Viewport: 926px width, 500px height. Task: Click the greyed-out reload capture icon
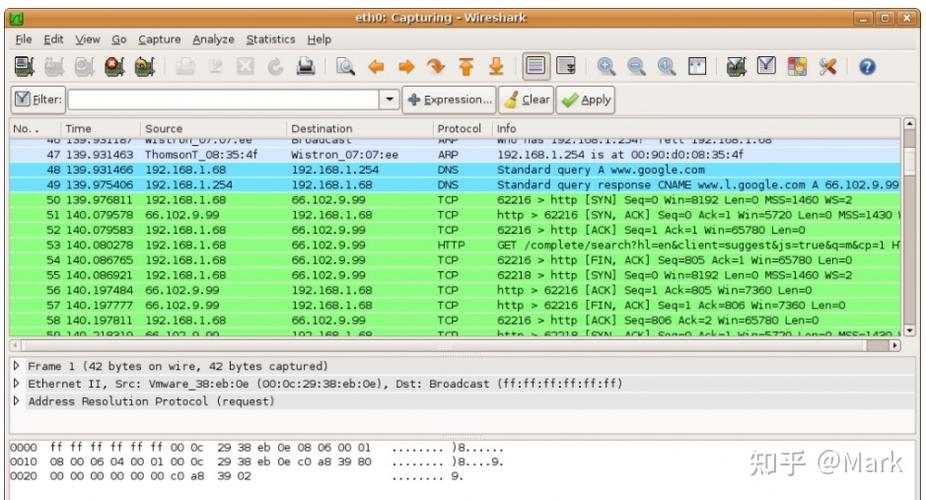point(275,66)
